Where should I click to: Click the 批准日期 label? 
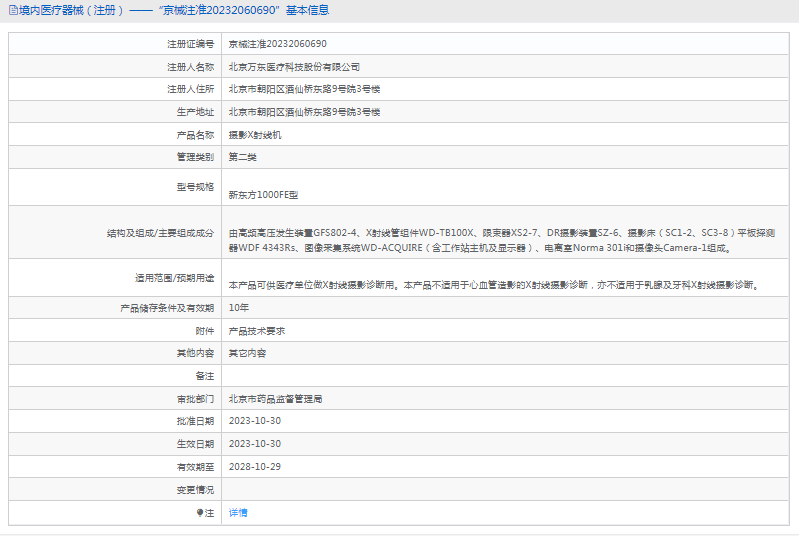click(x=195, y=421)
